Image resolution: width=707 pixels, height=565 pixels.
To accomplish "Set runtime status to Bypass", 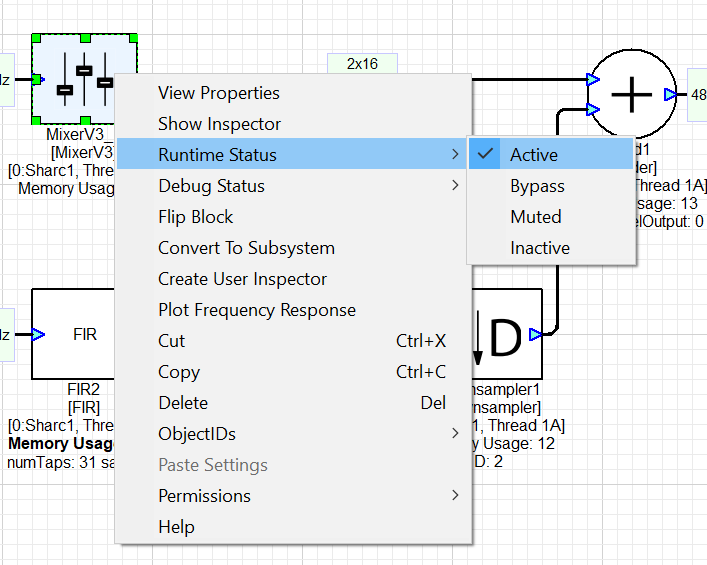I will click(551, 186).
